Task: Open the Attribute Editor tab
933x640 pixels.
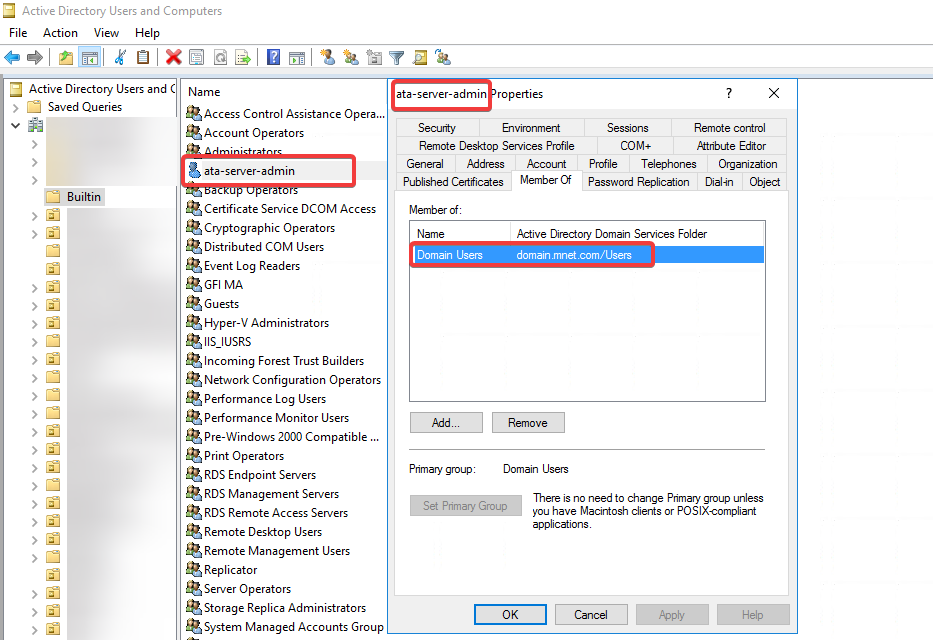Action: [x=731, y=146]
